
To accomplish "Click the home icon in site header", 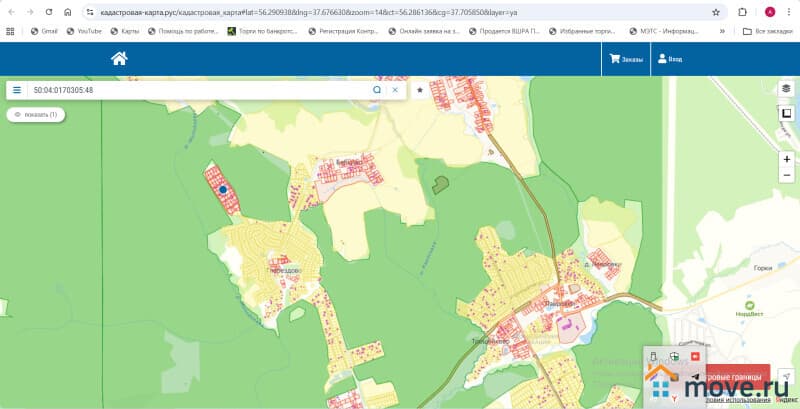I will (x=119, y=59).
